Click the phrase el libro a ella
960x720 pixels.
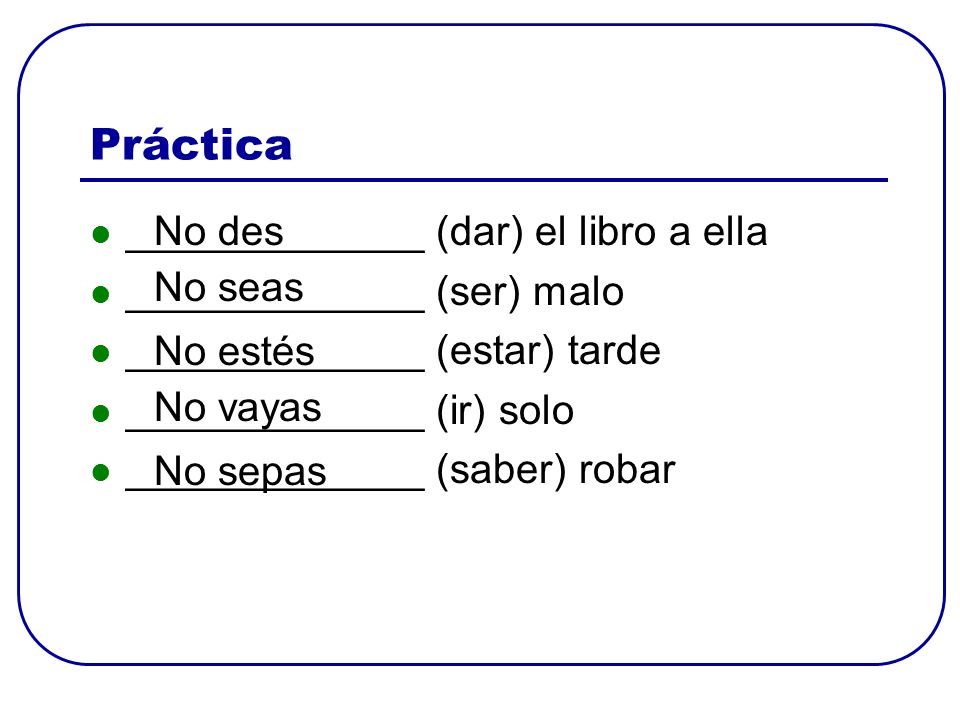coord(651,231)
